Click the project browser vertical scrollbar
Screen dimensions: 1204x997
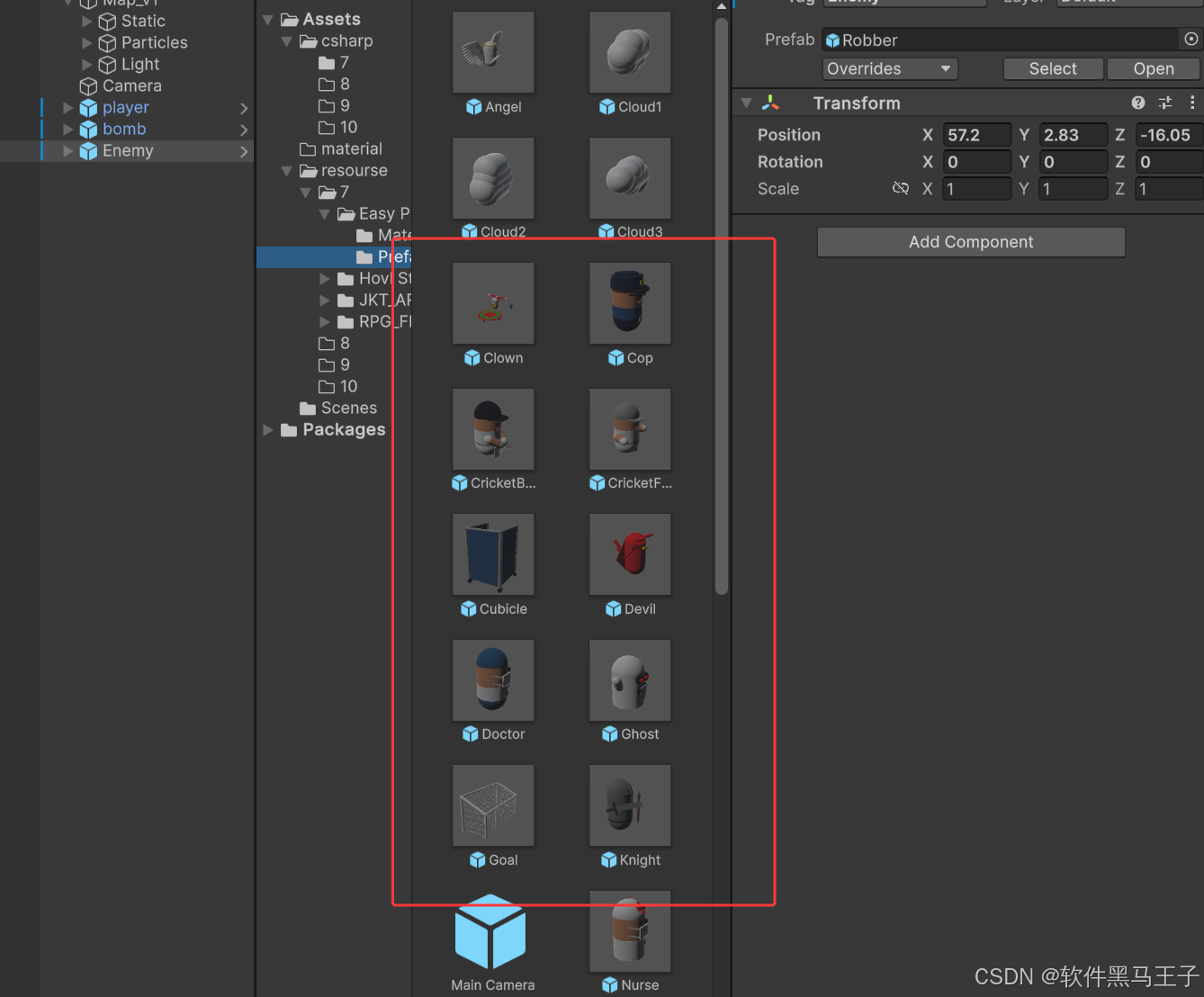coord(721,306)
